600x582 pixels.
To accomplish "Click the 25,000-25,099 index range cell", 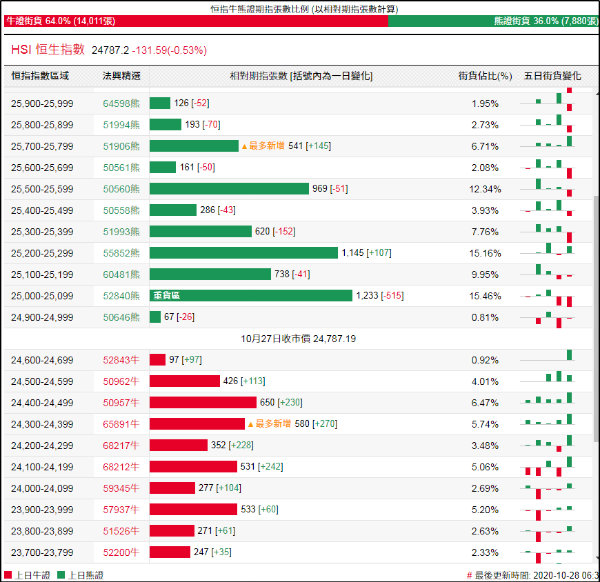I will tap(42, 296).
